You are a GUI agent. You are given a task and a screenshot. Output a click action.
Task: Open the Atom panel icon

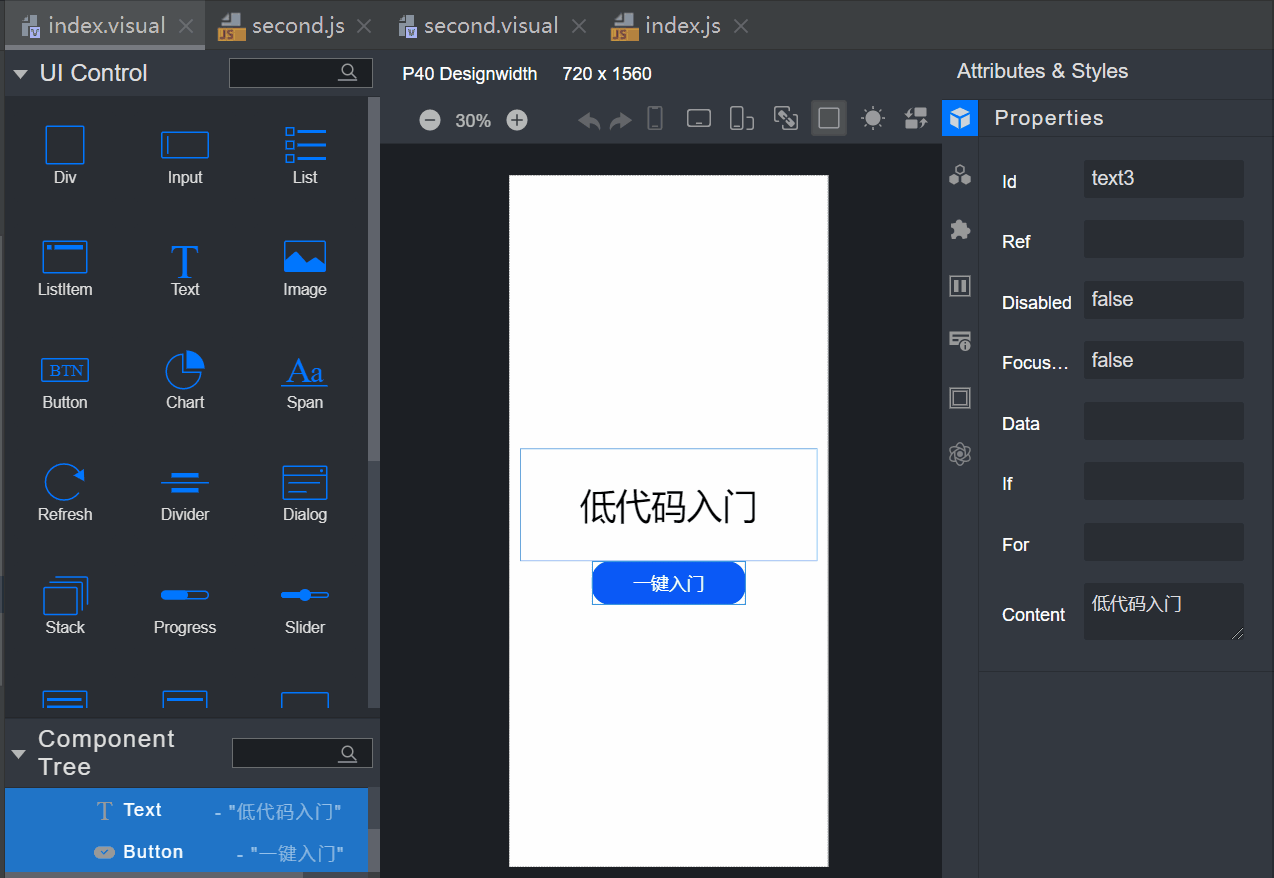pos(960,454)
